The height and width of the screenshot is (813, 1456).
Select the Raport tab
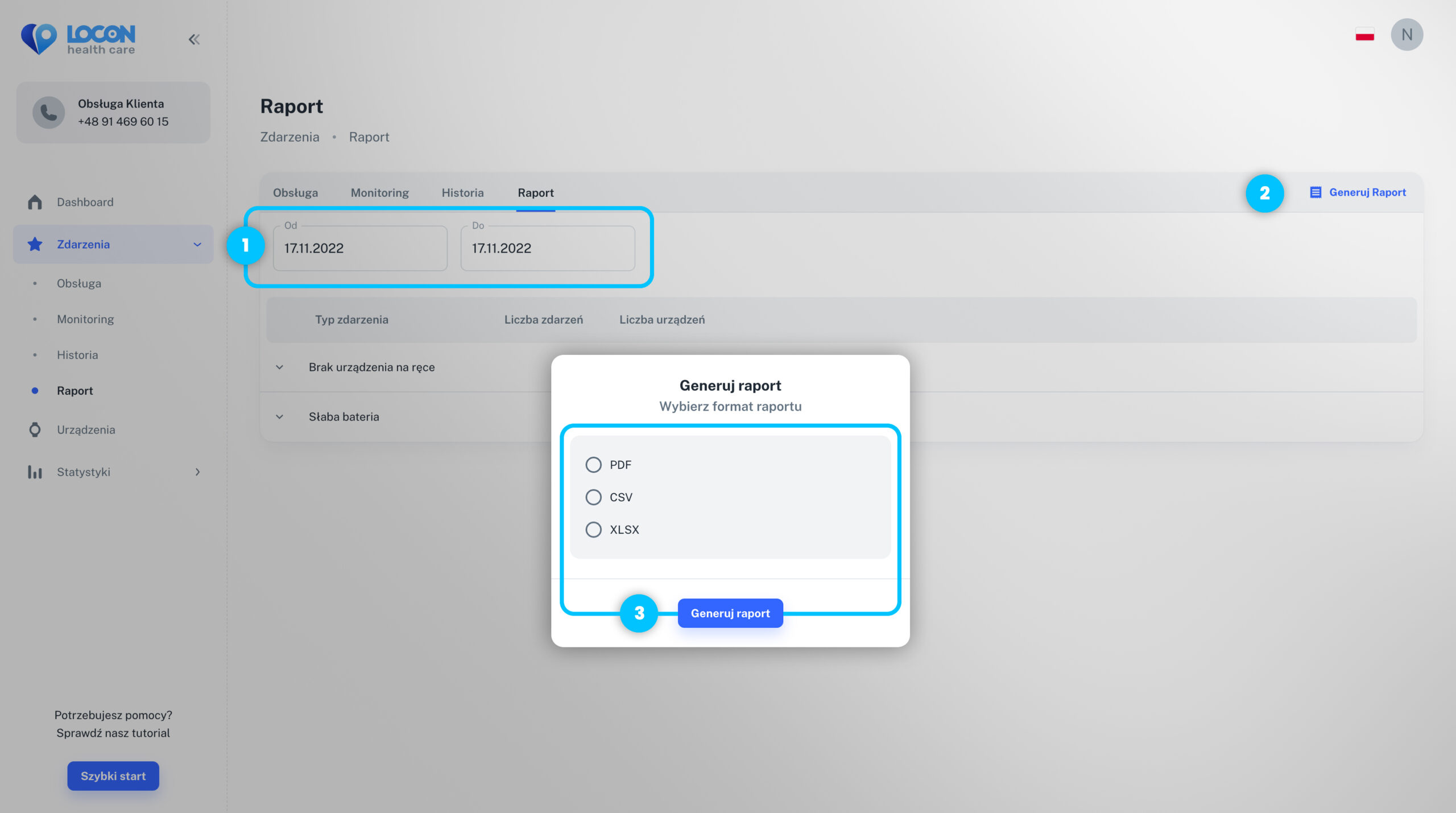pos(536,193)
